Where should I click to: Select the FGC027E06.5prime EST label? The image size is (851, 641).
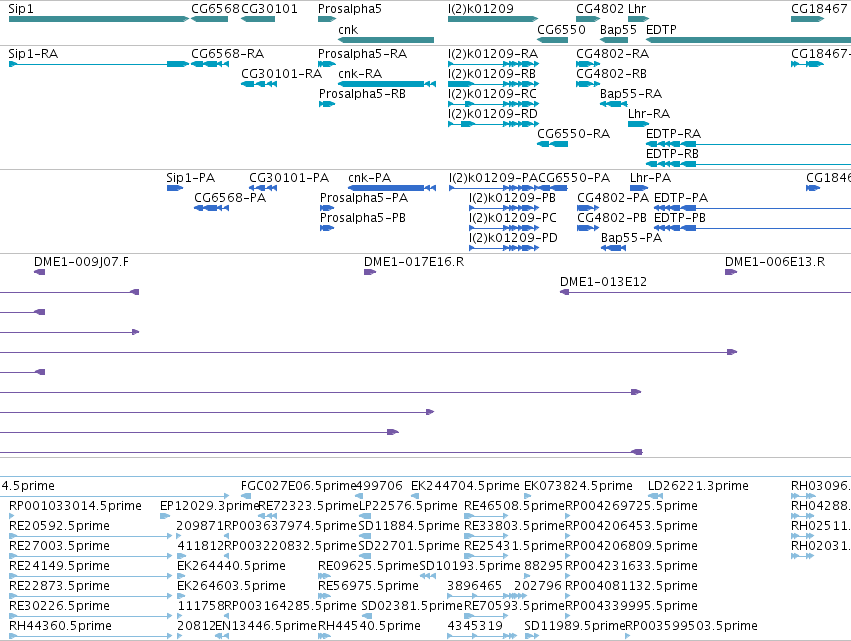(x=298, y=486)
